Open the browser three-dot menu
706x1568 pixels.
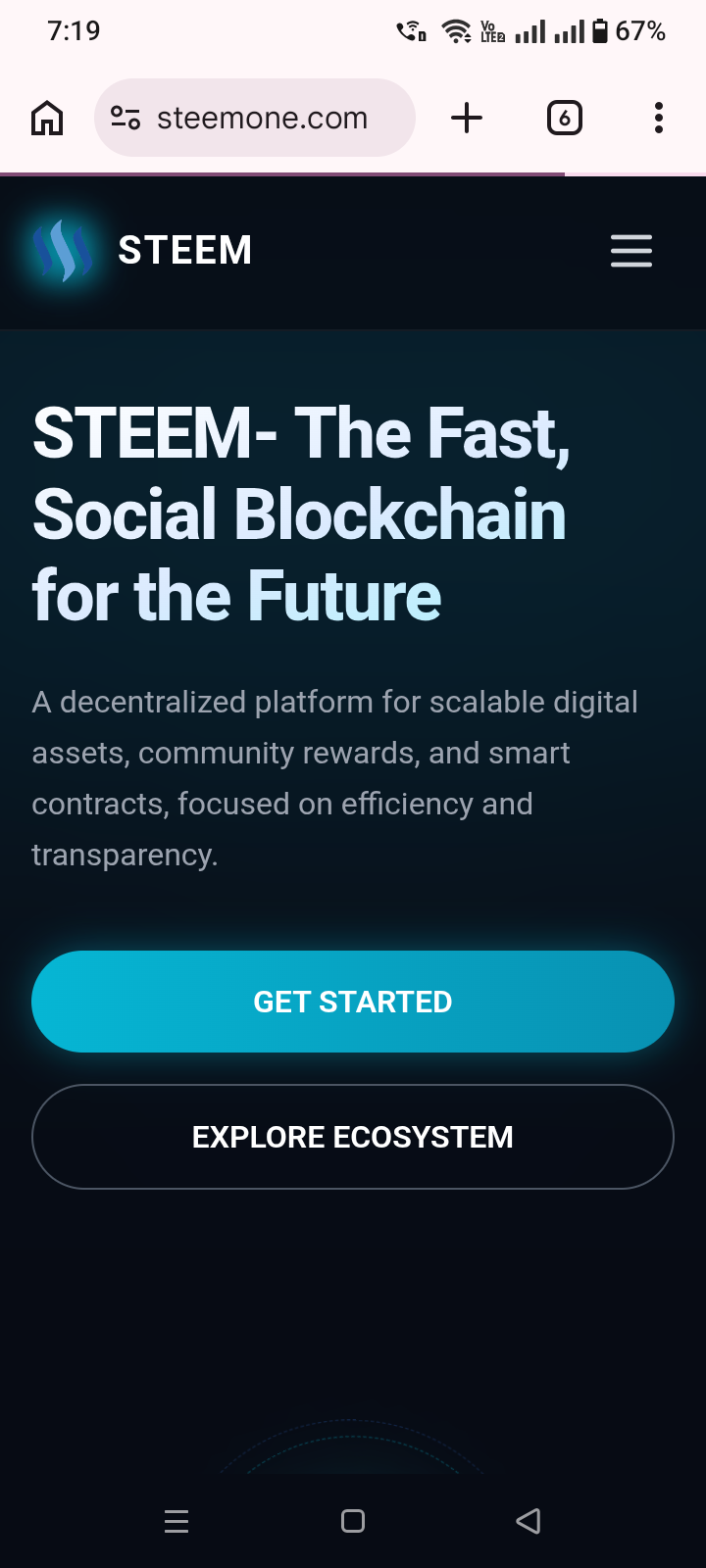pyautogui.click(x=659, y=119)
